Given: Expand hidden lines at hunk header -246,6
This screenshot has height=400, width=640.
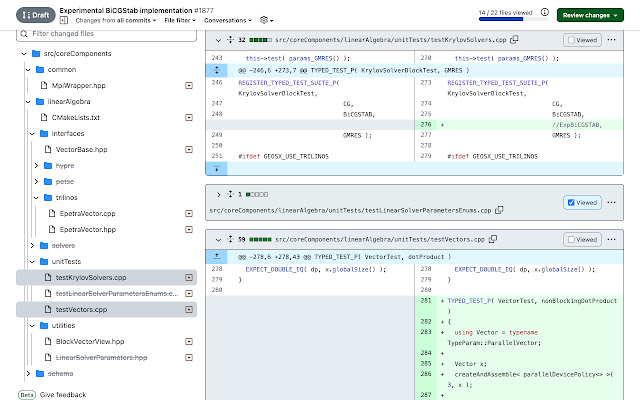Looking at the screenshot, I should [x=216, y=70].
